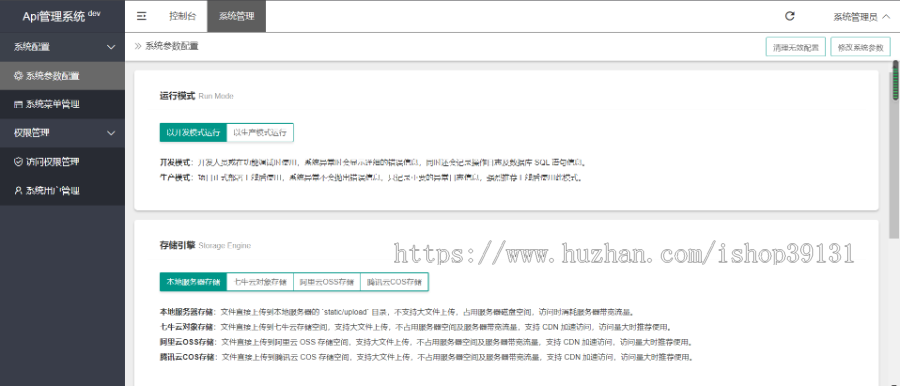Switch to the 系统管理 tab
This screenshot has width=900, height=386.
(x=236, y=16)
